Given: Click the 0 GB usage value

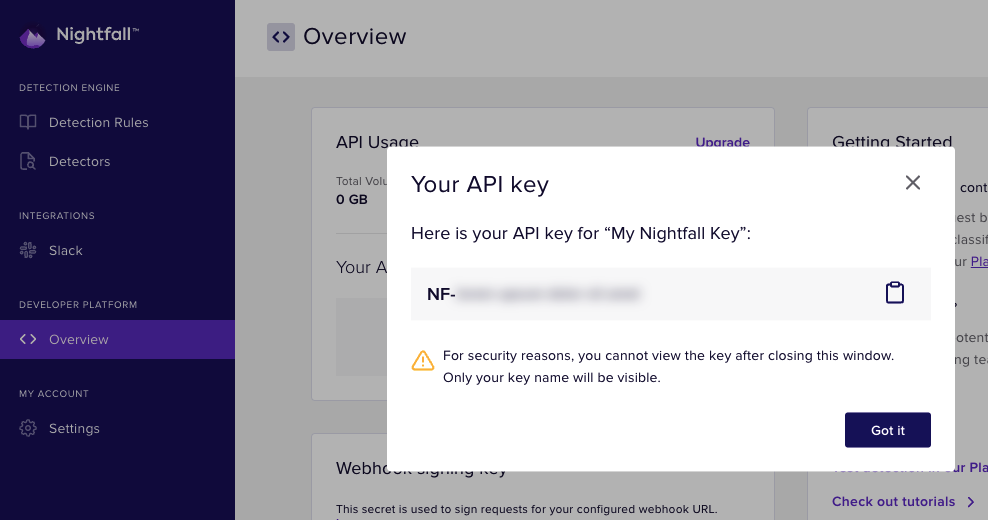Looking at the screenshot, I should click(x=352, y=200).
